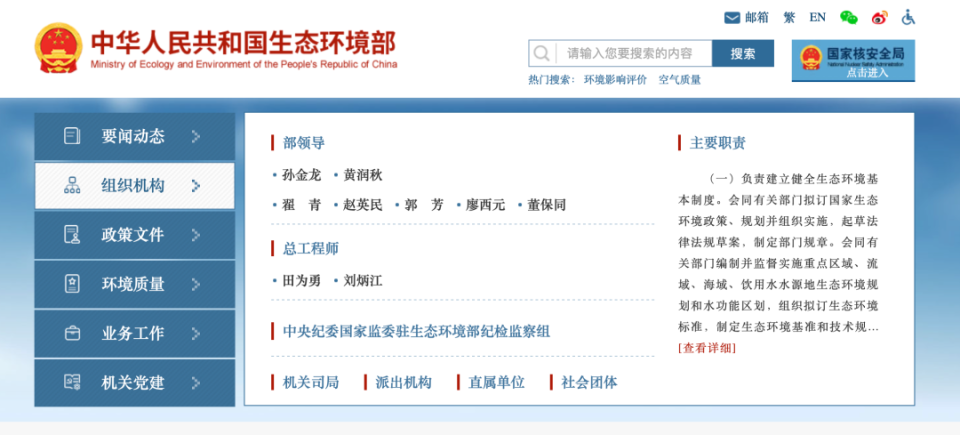Open hot search 空气质量
The width and height of the screenshot is (960, 435).
[680, 80]
